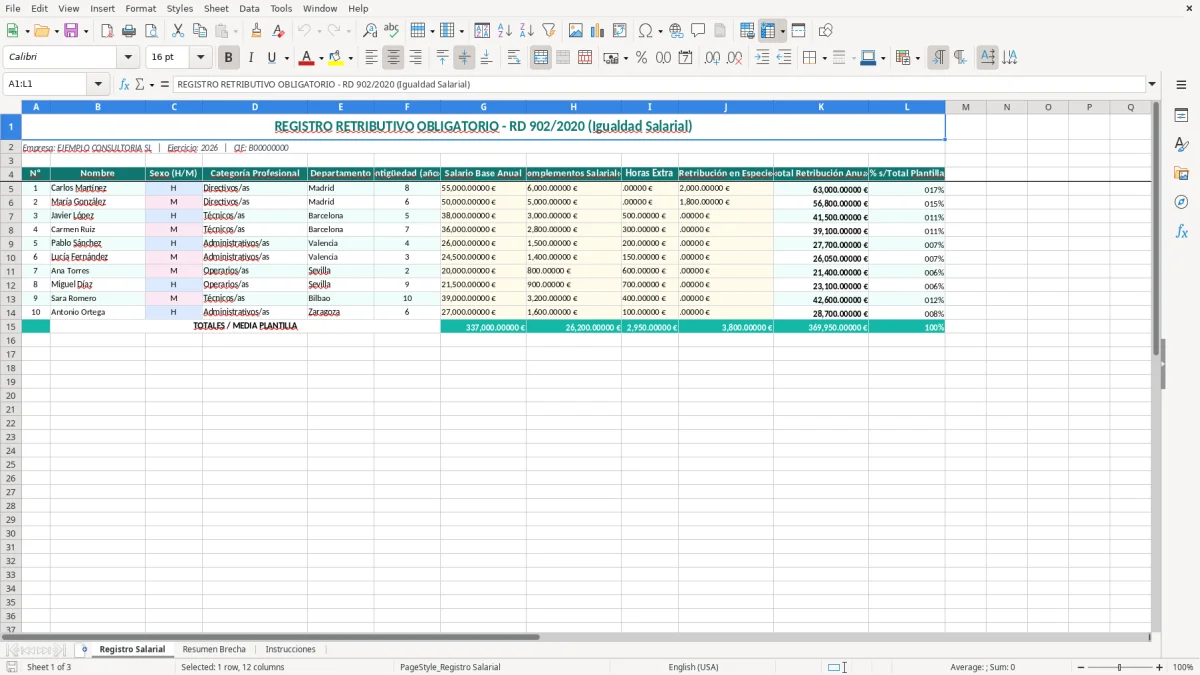Open the Print dialog icon
Image resolution: width=1200 pixels, height=675 pixels.
pos(129,31)
